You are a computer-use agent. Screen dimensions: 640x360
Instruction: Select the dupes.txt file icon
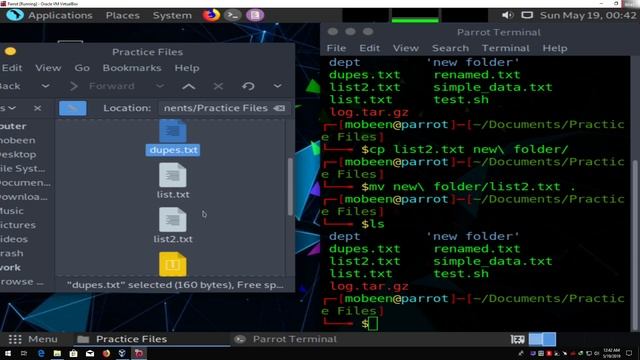pos(173,131)
